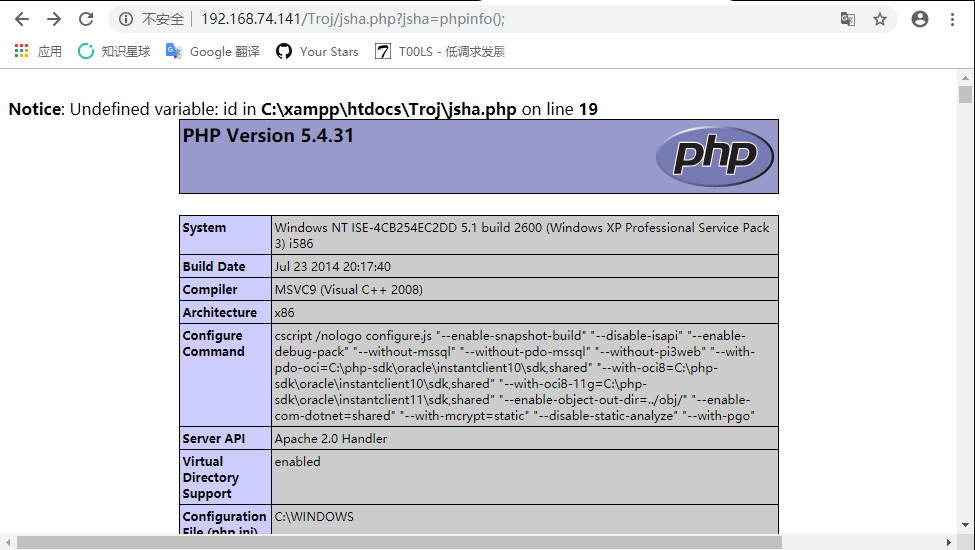Open the Chrome profile avatar
Screen dimensions: 975x550
pyautogui.click(x=920, y=19)
